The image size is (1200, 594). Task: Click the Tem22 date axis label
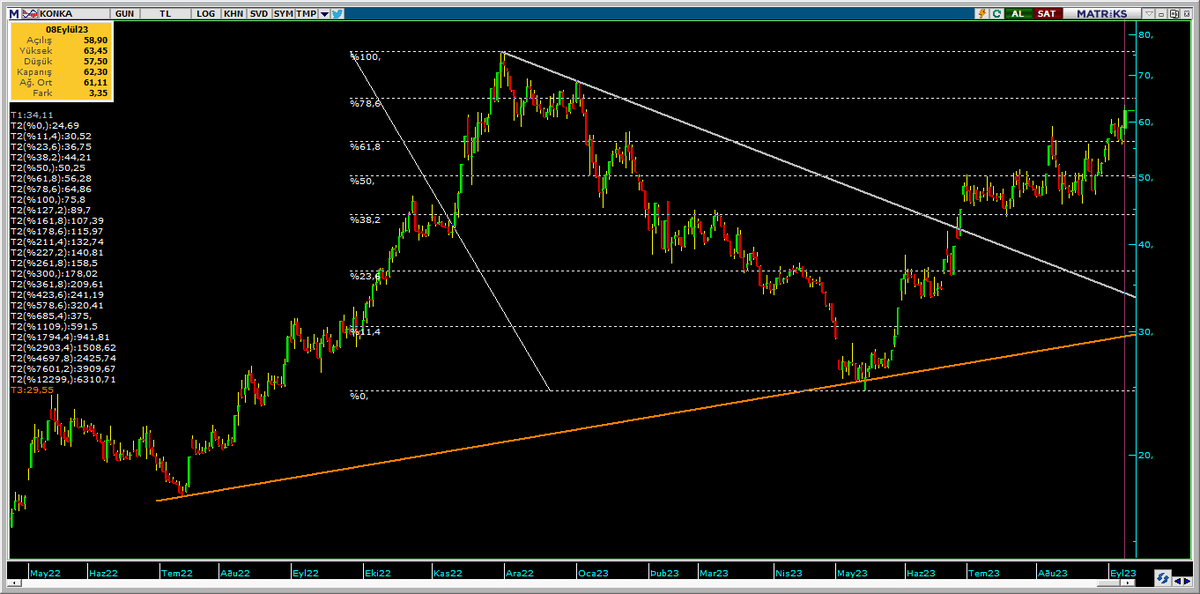pyautogui.click(x=175, y=573)
